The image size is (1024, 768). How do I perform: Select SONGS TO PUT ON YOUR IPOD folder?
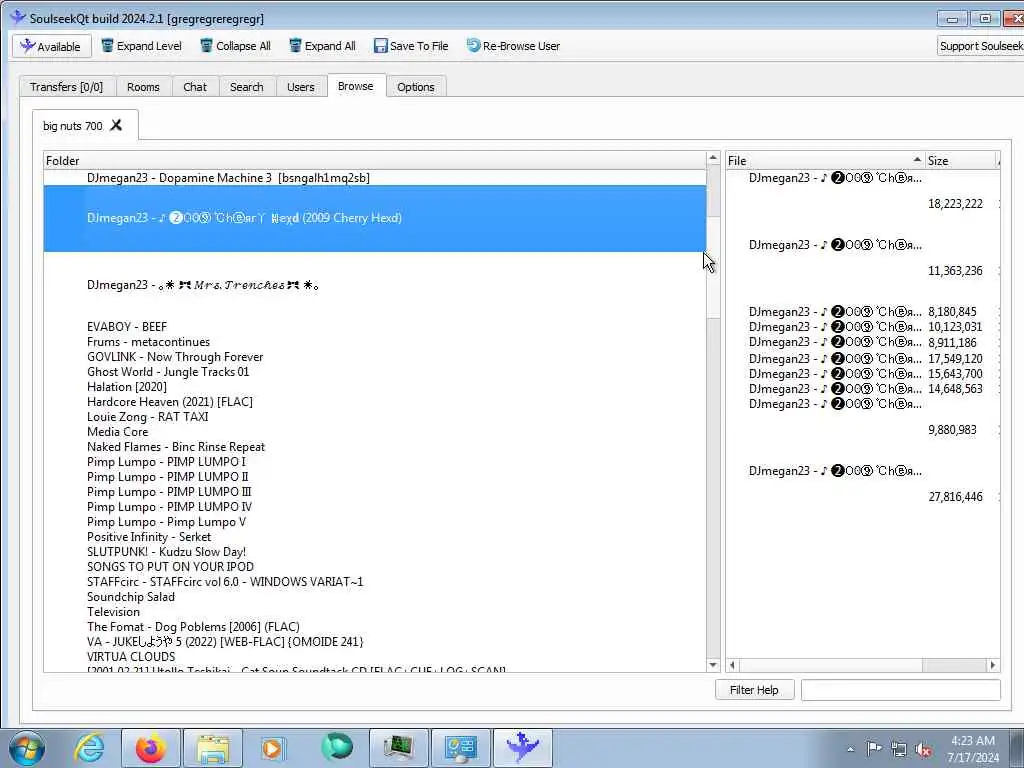click(x=170, y=567)
